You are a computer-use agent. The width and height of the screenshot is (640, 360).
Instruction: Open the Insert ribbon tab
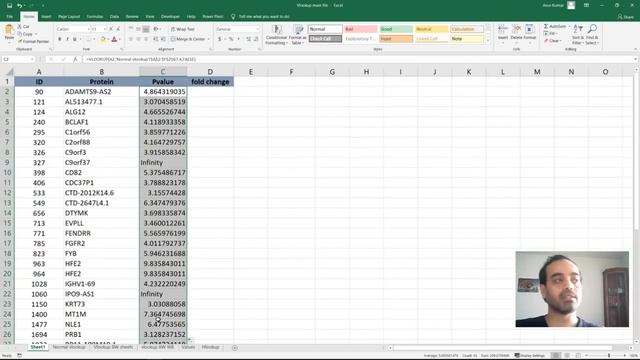(x=46, y=17)
